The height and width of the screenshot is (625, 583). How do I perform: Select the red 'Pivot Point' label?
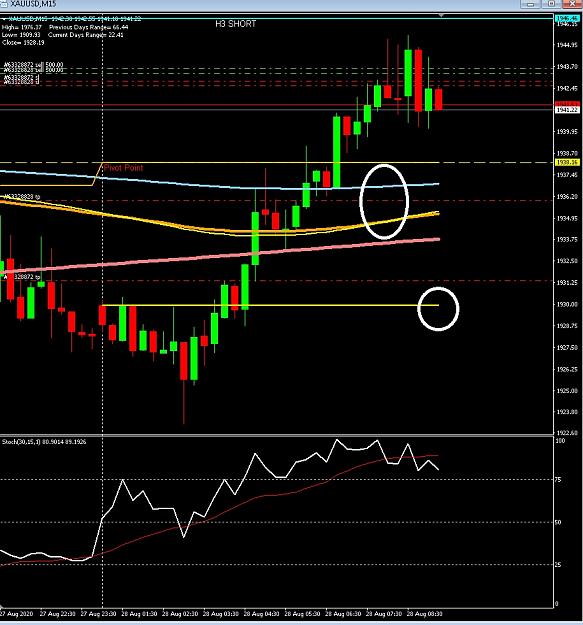point(123,168)
